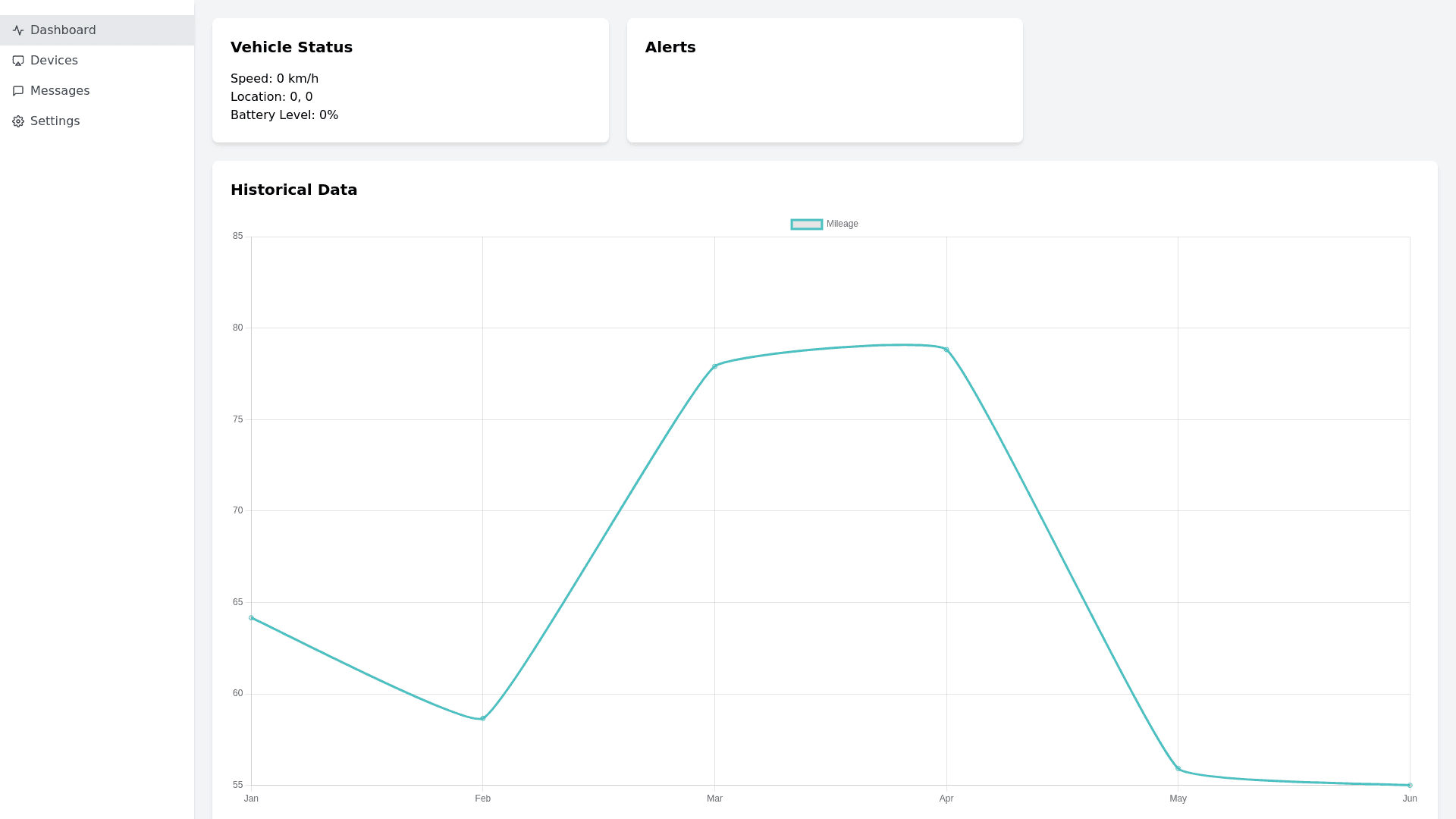1456x819 pixels.
Task: Click the Apr data point on the chart
Action: [x=946, y=349]
